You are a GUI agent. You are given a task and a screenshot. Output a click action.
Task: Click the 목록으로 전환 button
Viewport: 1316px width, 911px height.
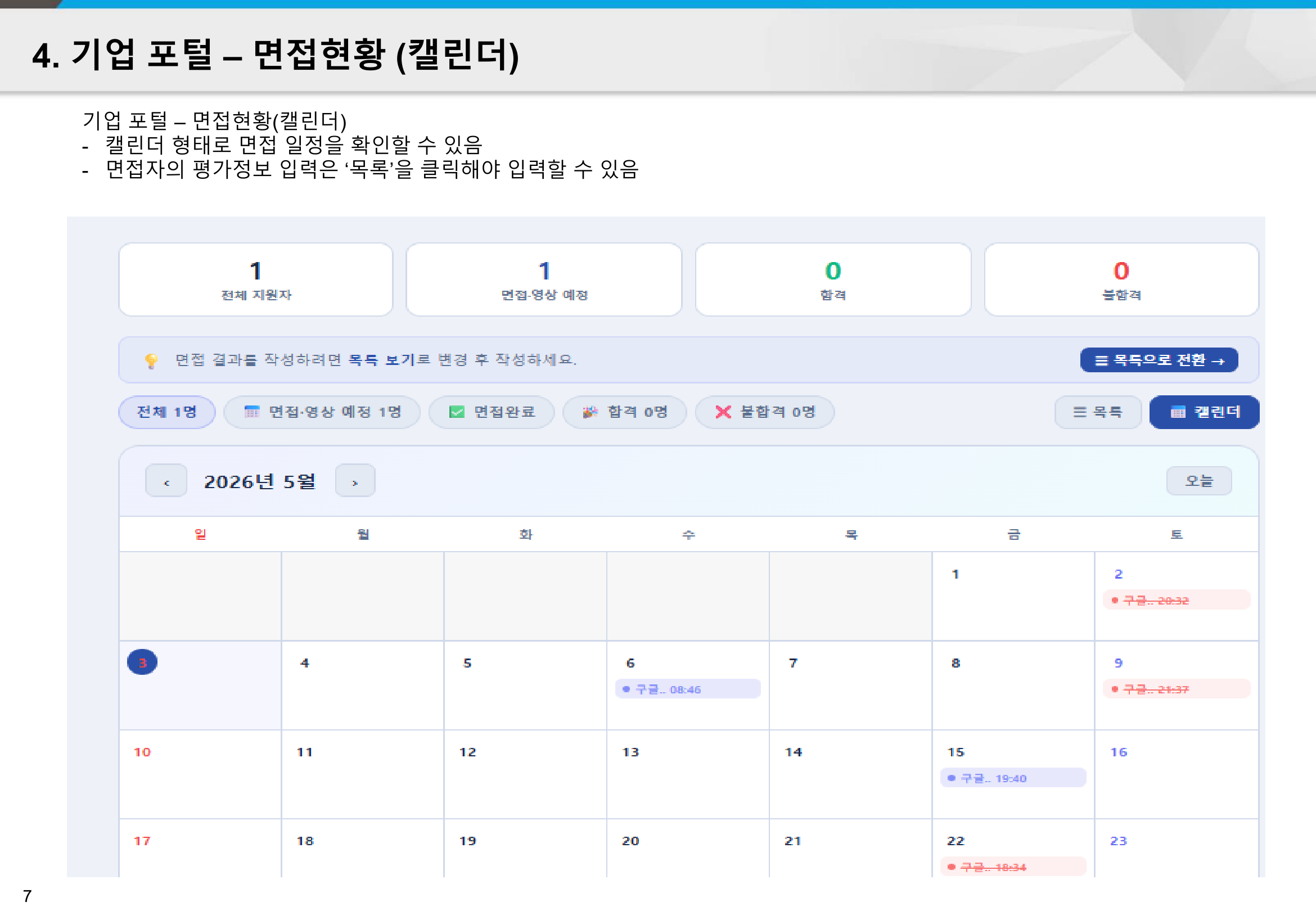1159,359
